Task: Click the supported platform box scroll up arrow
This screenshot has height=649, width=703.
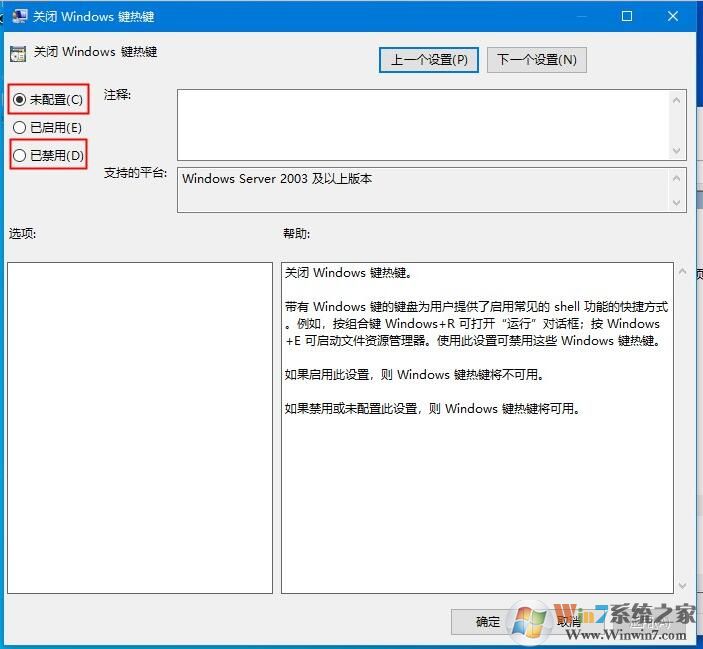Action: 677,178
